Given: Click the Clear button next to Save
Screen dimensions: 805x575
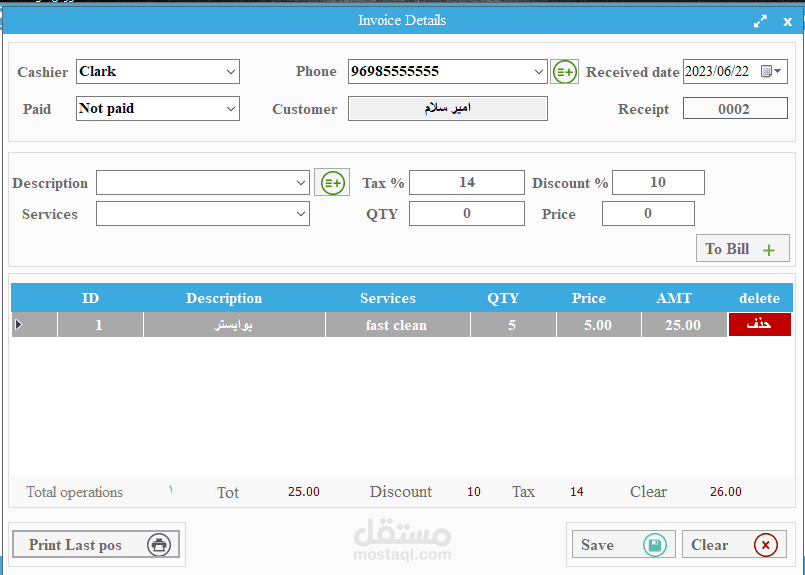Looking at the screenshot, I should point(734,544).
